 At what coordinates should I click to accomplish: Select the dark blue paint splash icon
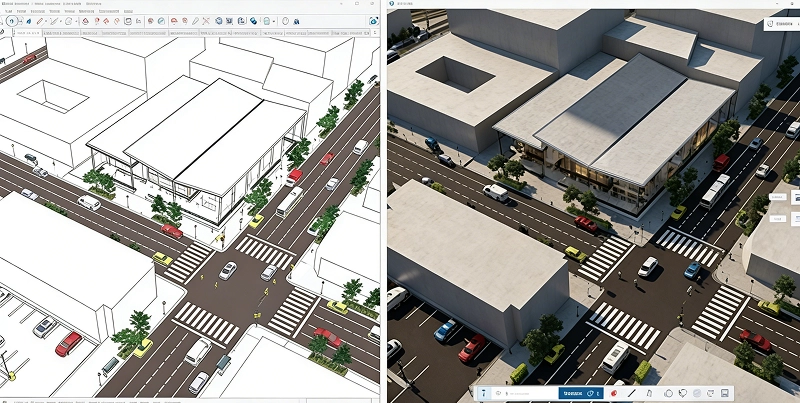click(254, 21)
